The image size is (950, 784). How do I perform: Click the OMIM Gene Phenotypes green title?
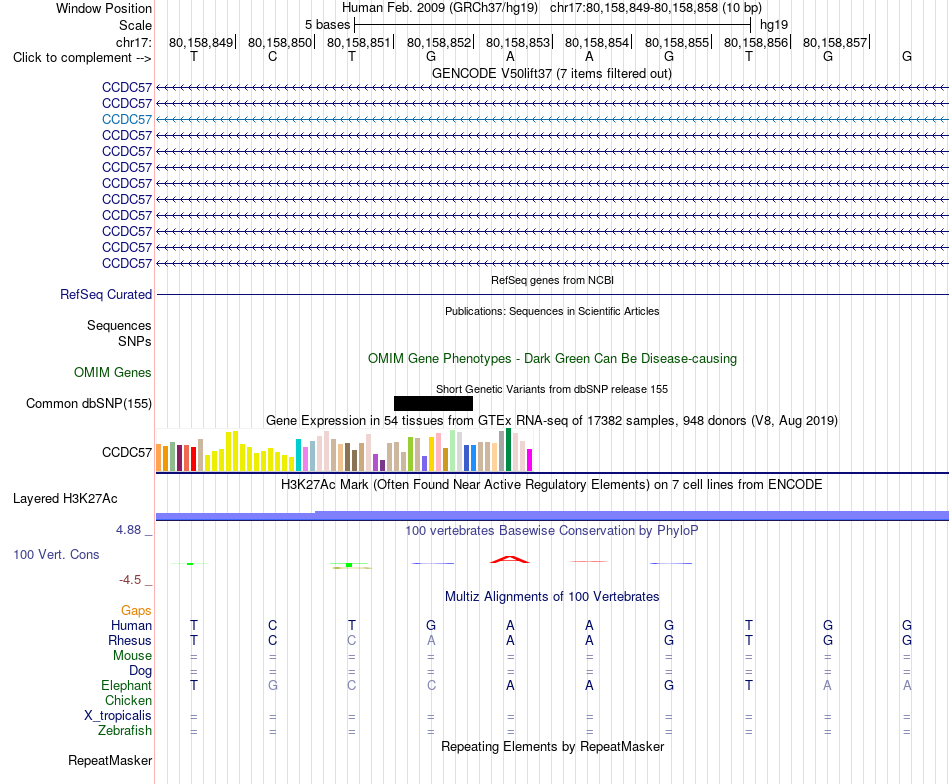tap(552, 358)
